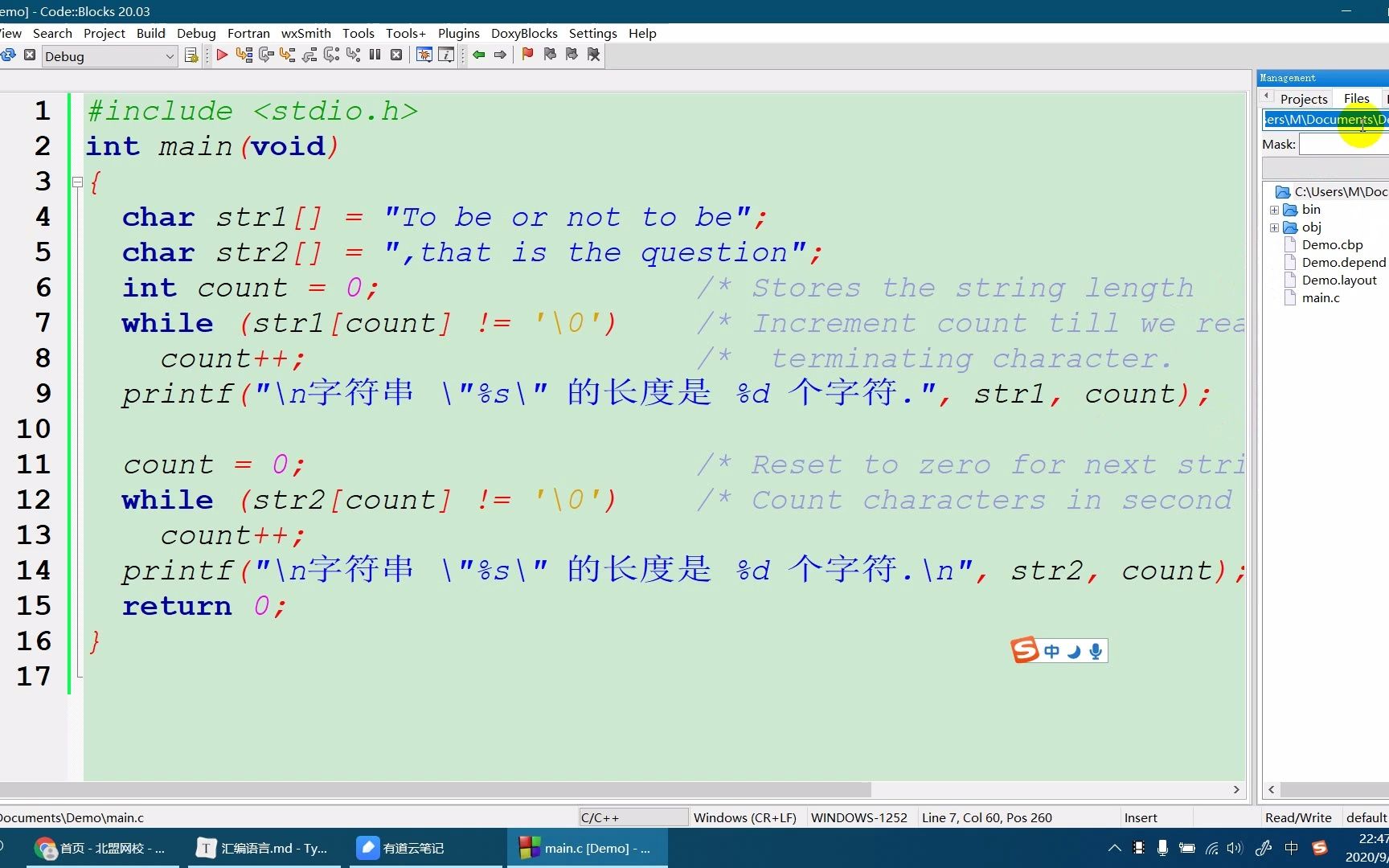This screenshot has width=1389, height=868.
Task: Select Demo.layout in file tree
Action: [x=1339, y=280]
